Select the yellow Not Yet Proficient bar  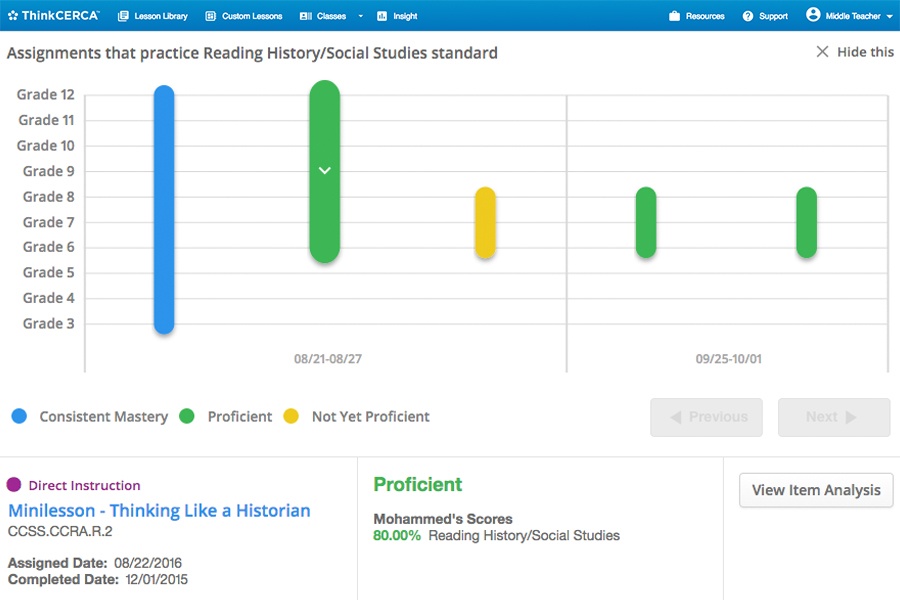click(x=485, y=223)
